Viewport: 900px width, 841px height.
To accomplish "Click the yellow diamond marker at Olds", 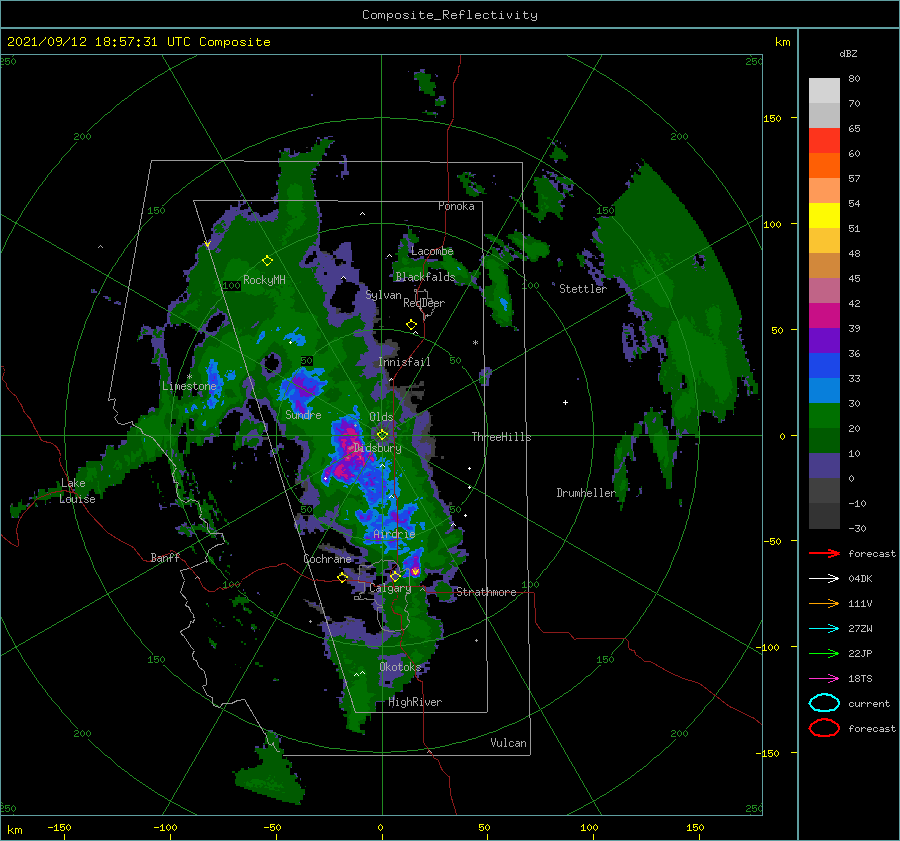I will tap(382, 435).
